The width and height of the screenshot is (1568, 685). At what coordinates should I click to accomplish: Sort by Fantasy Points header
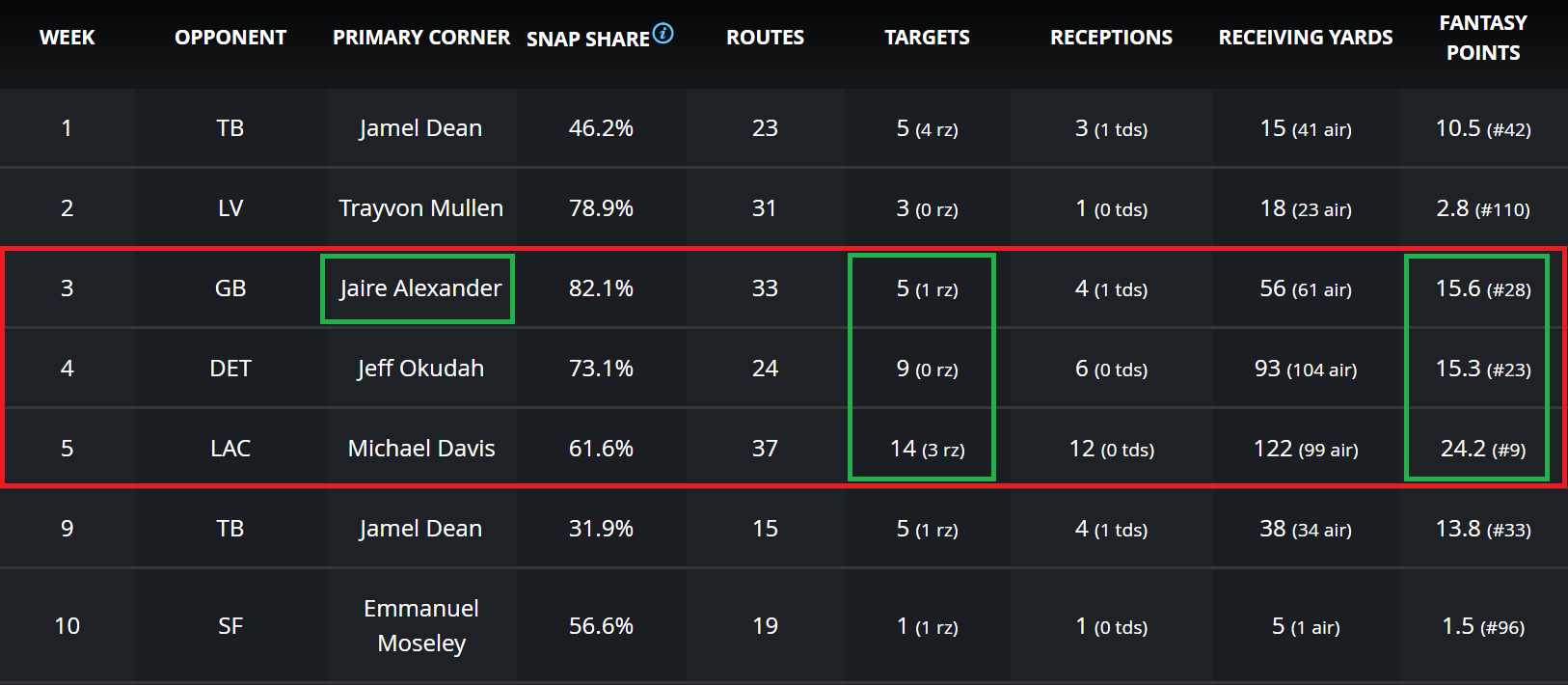click(x=1482, y=38)
